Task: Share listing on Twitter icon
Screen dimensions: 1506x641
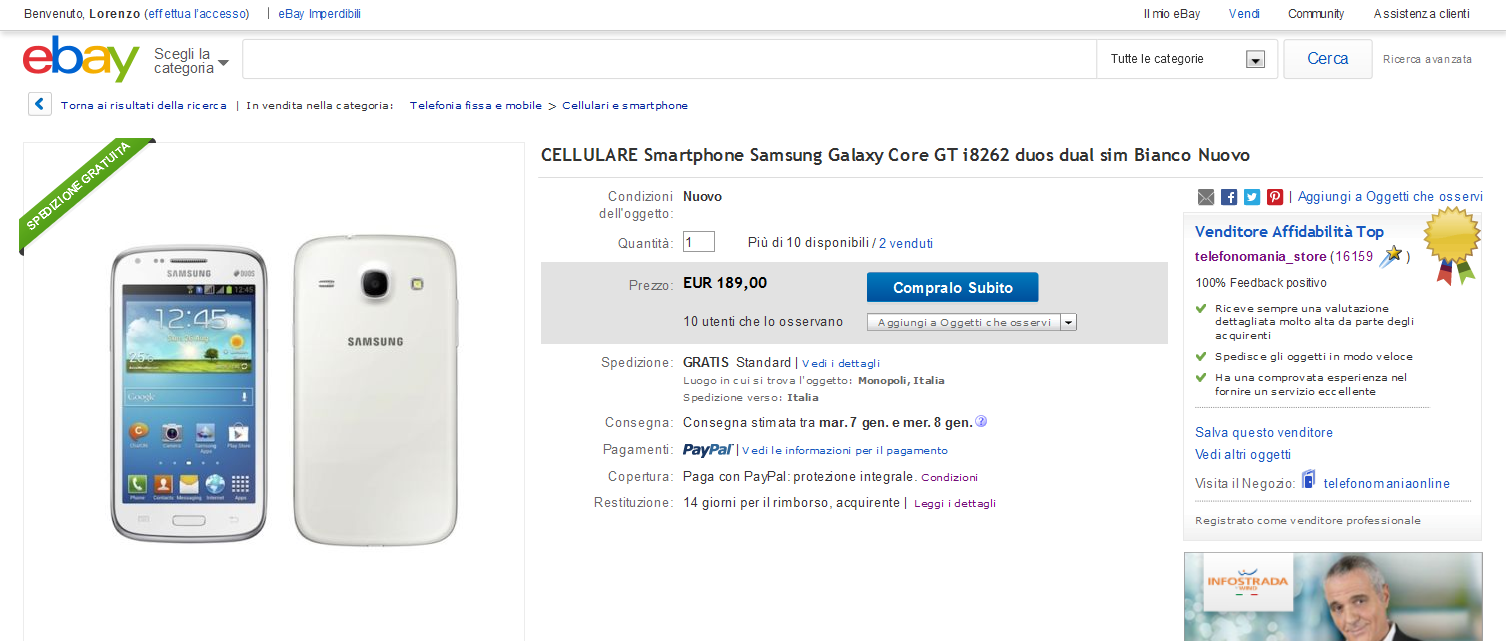Action: tap(1252, 197)
